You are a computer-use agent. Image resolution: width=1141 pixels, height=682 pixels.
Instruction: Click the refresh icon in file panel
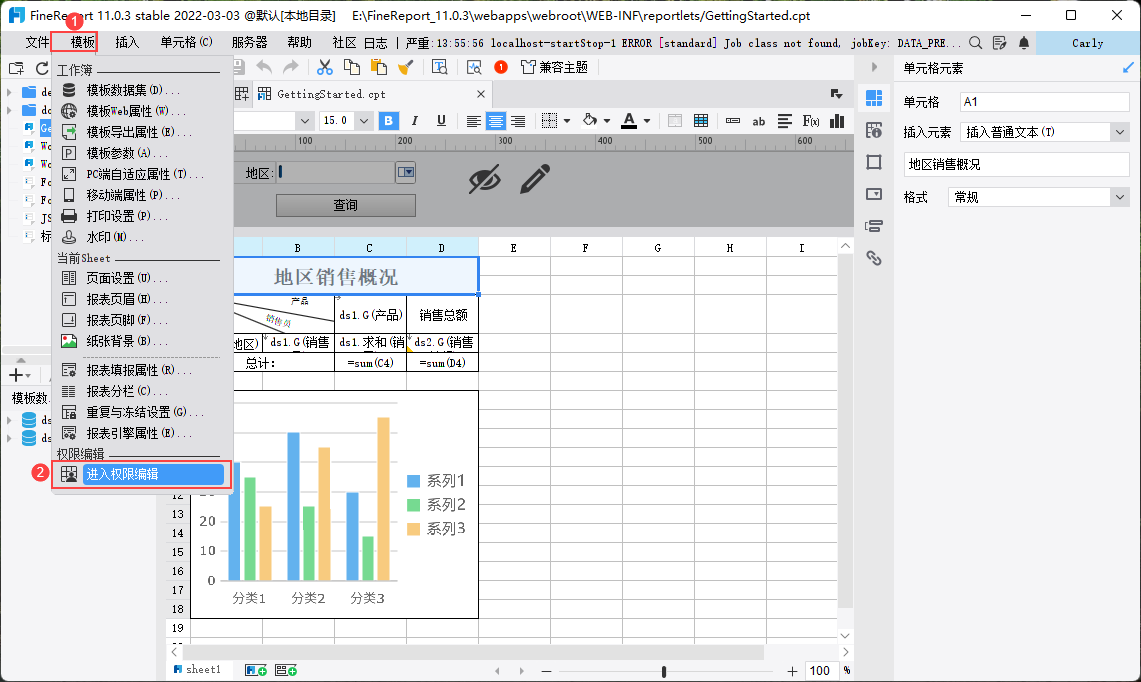pyautogui.click(x=41, y=68)
